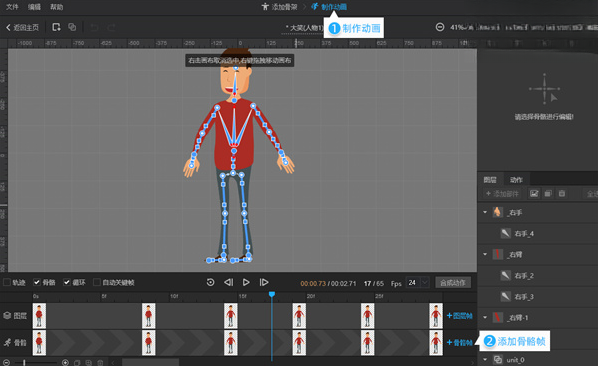Click the copy icon in top toolbar
This screenshot has width=598, height=366.
point(72,27)
